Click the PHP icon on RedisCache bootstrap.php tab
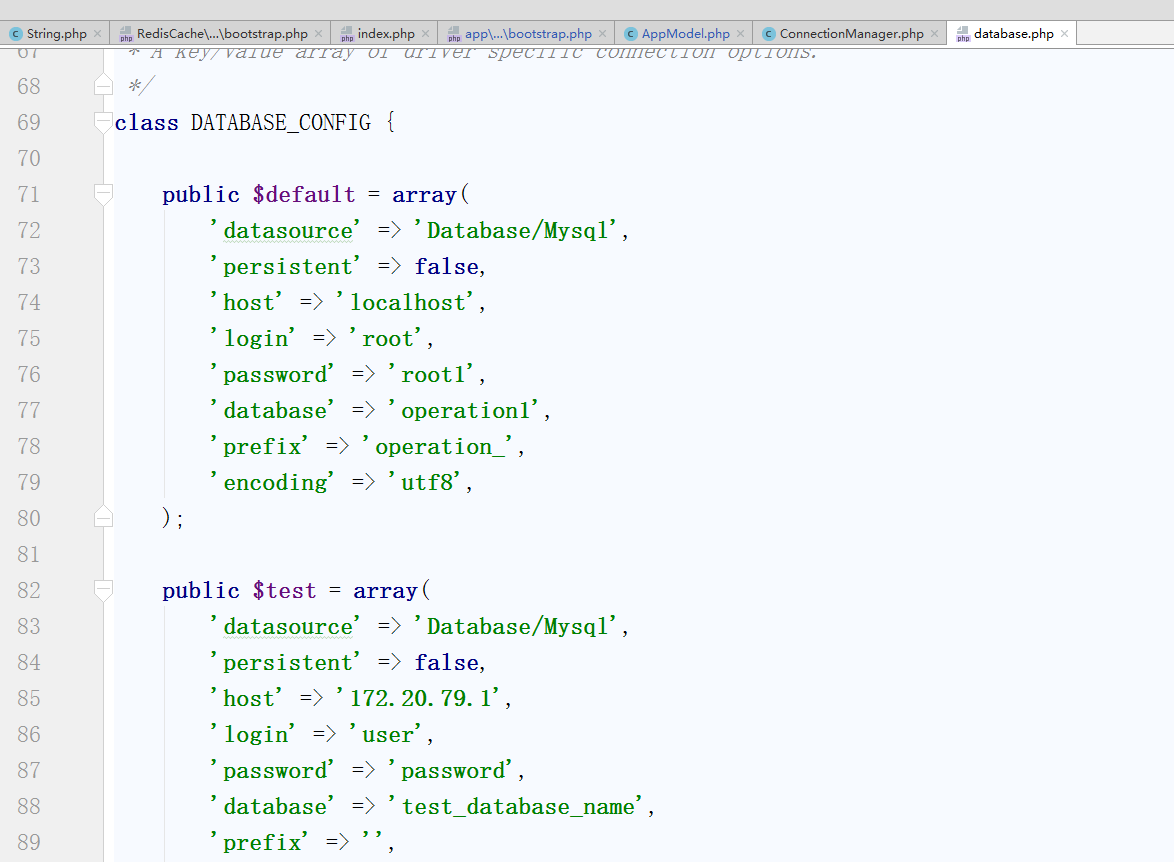 [x=126, y=34]
